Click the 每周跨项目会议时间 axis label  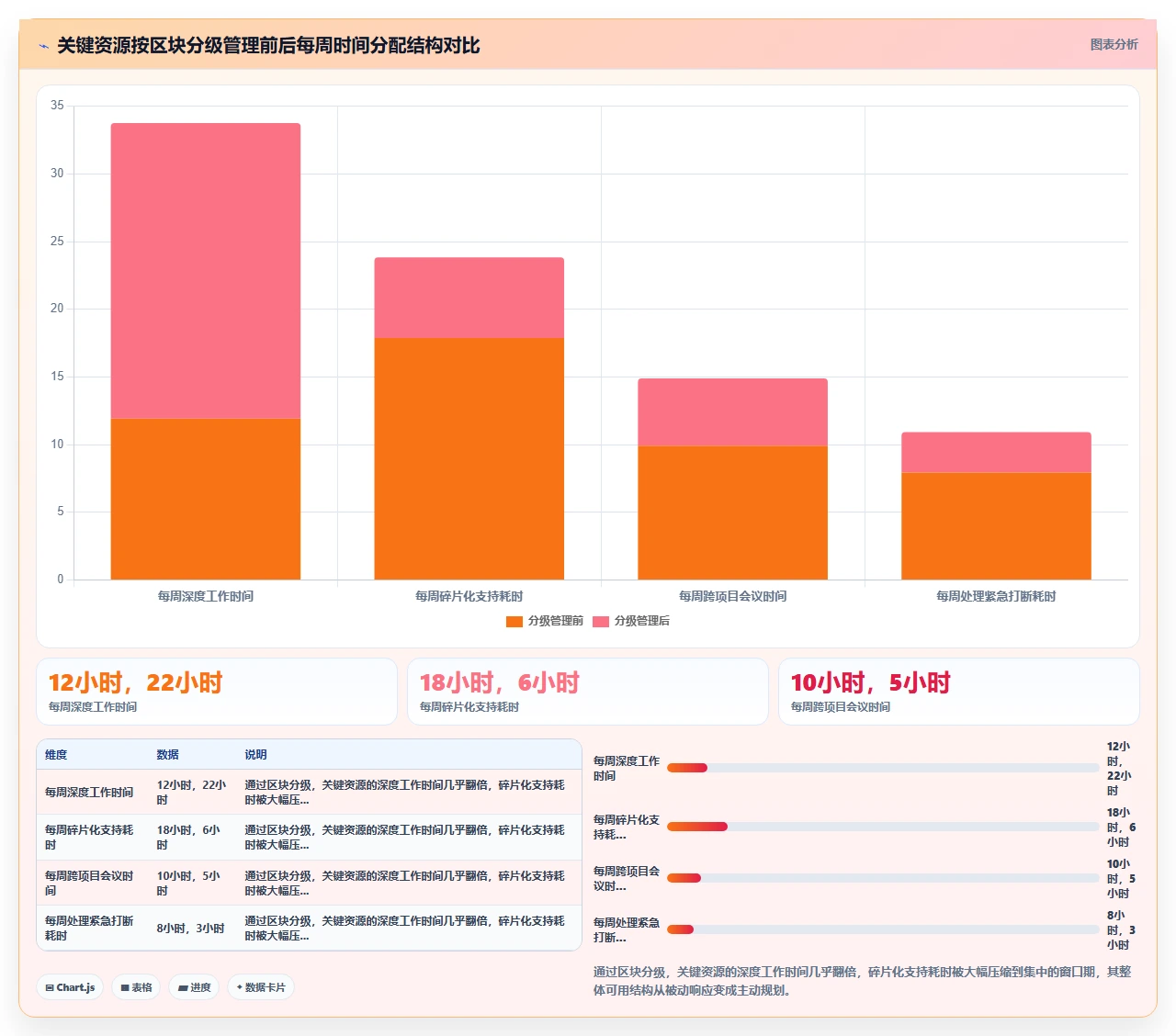732,596
